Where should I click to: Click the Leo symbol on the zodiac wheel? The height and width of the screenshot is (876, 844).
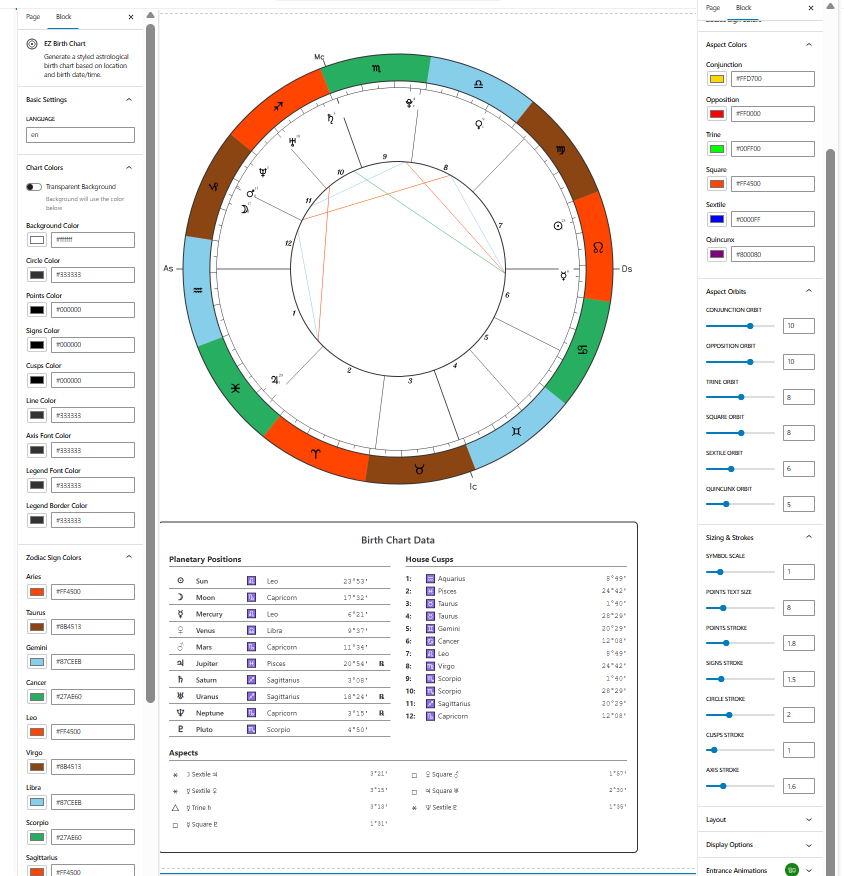[598, 246]
